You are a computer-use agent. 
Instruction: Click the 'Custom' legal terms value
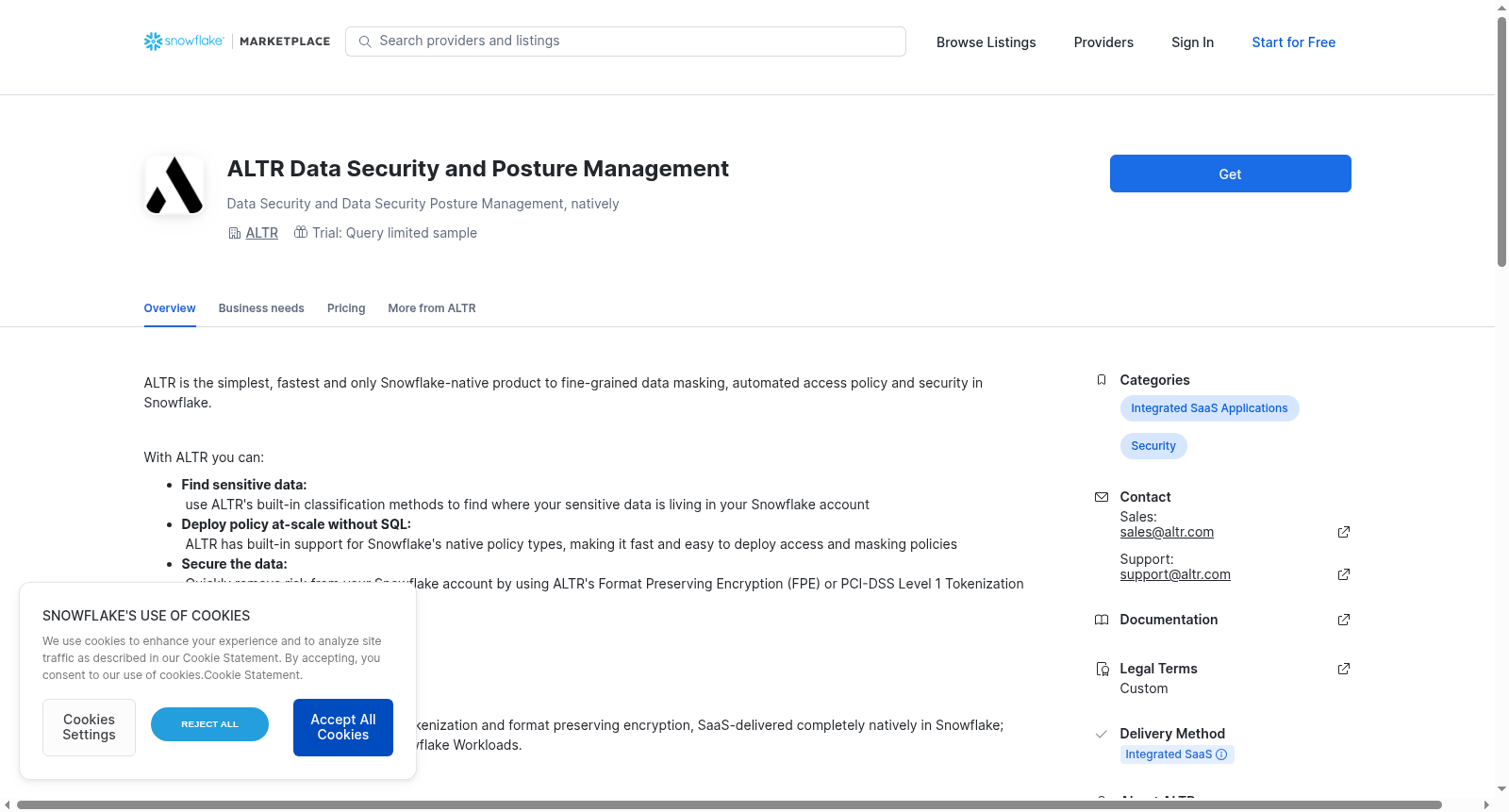(x=1144, y=688)
